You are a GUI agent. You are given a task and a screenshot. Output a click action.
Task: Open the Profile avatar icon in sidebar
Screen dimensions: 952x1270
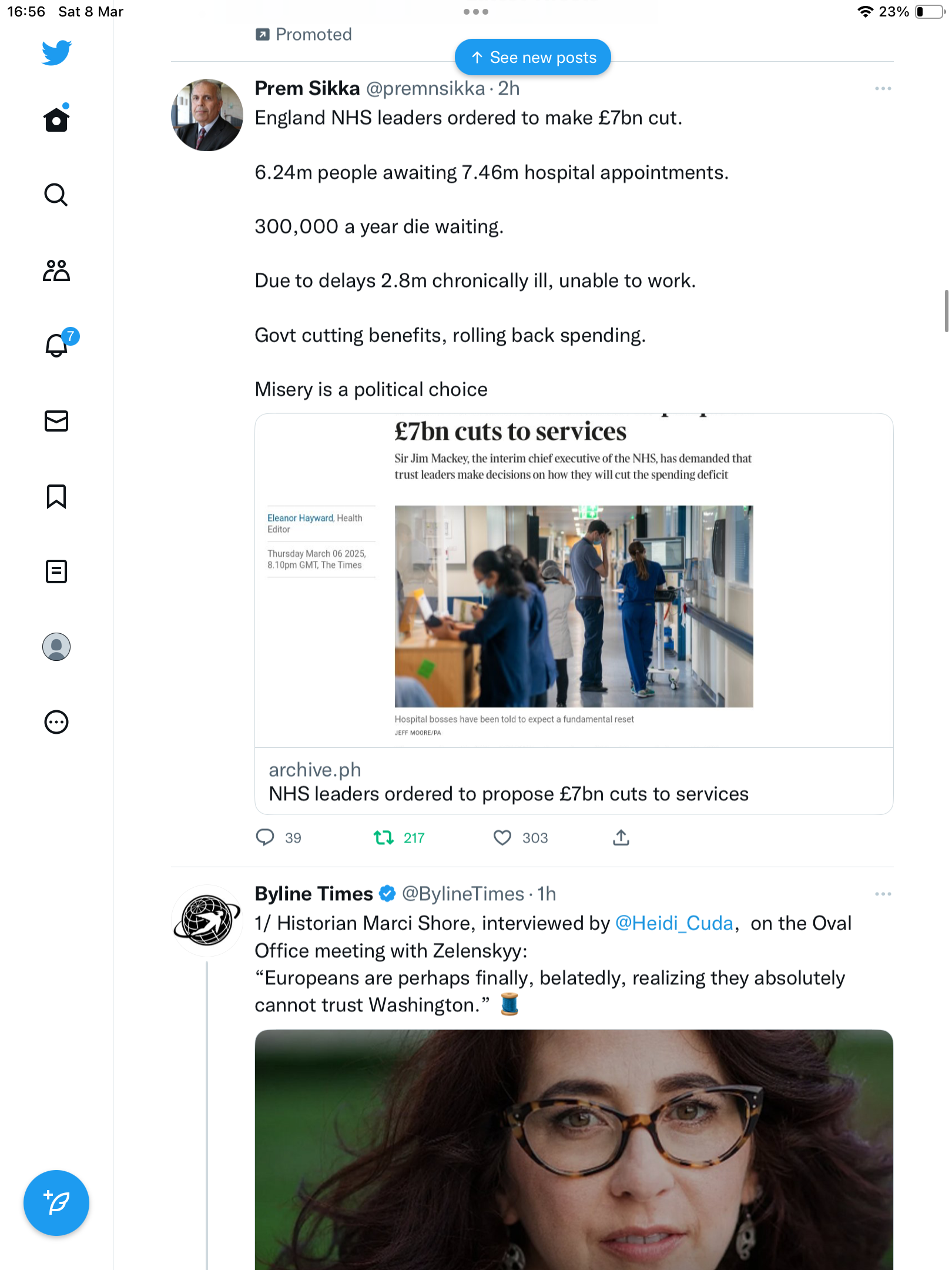coord(56,647)
